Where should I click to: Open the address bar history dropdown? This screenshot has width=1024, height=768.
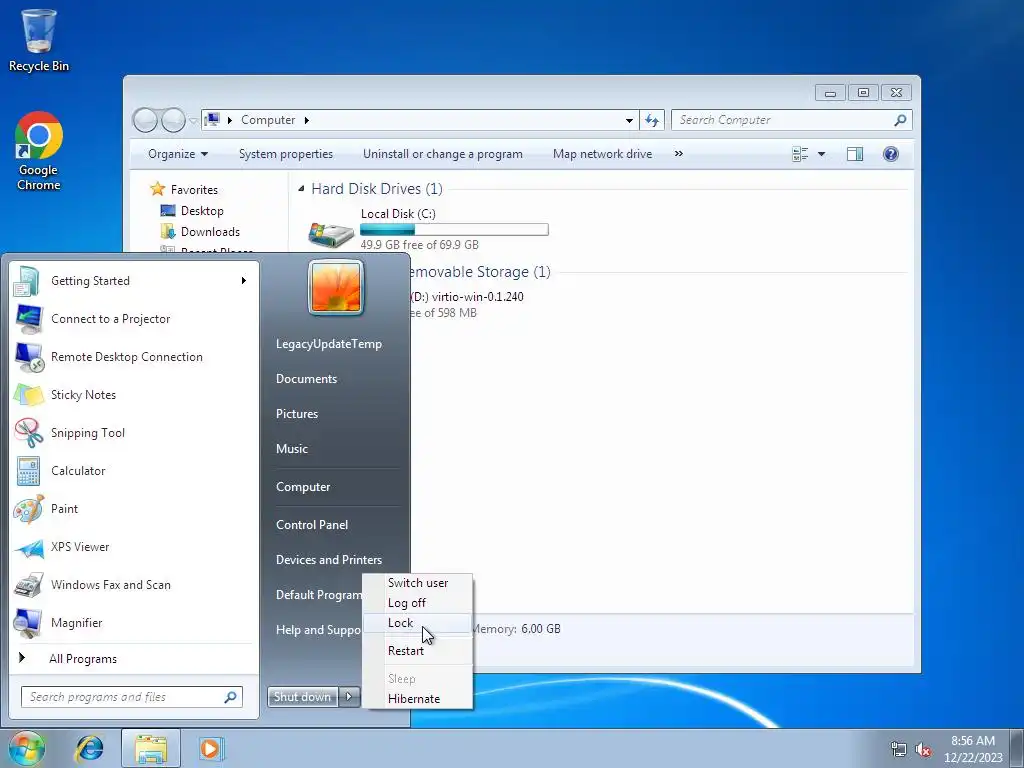629,120
